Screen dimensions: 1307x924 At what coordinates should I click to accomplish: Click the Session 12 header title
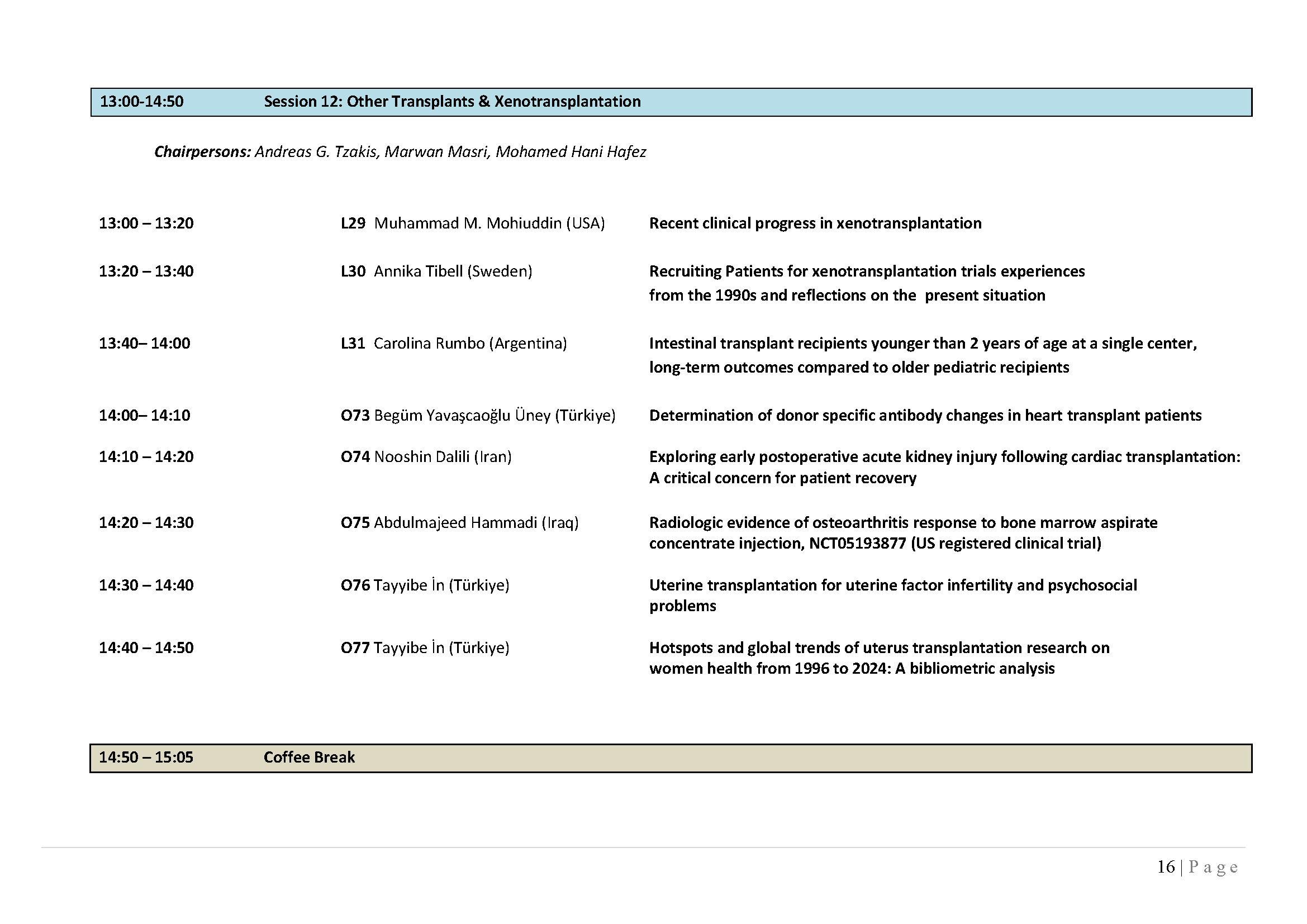(452, 102)
